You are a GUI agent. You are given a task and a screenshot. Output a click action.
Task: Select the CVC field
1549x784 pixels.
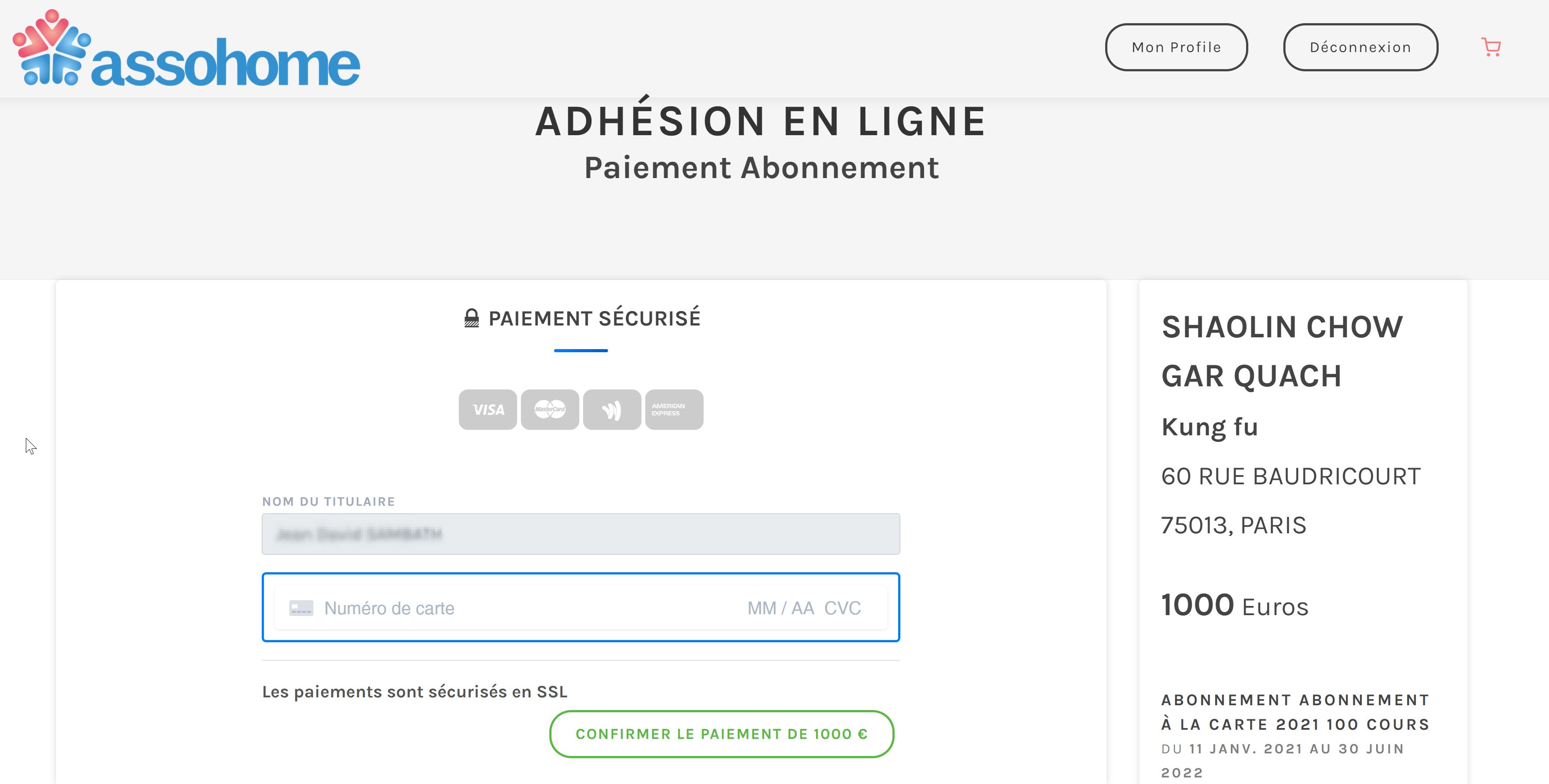point(843,608)
